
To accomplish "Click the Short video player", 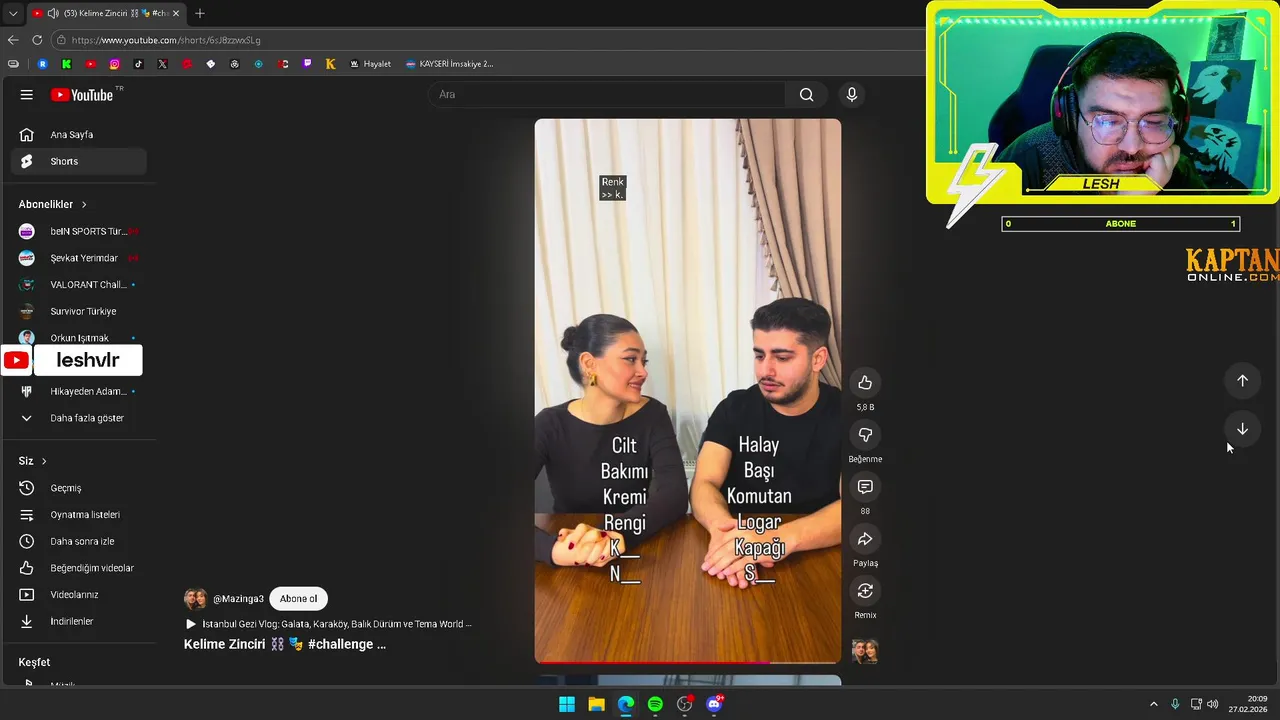I will click(688, 390).
